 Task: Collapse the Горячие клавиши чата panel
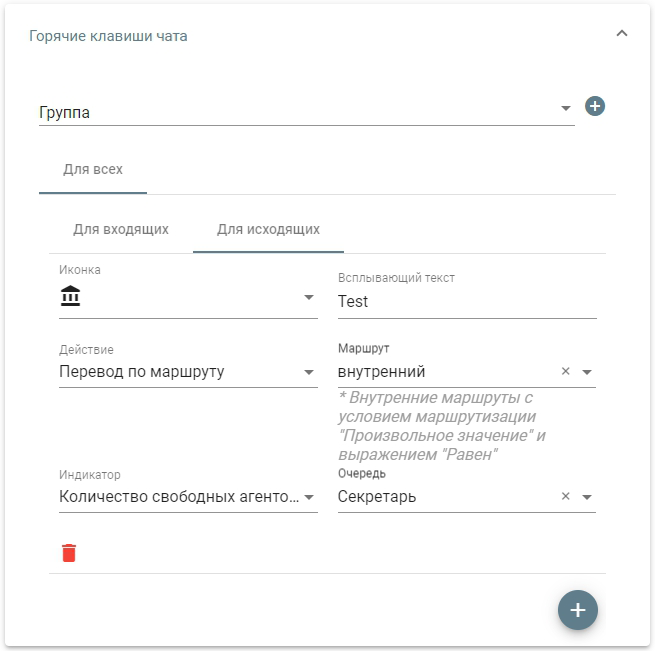coord(622,33)
